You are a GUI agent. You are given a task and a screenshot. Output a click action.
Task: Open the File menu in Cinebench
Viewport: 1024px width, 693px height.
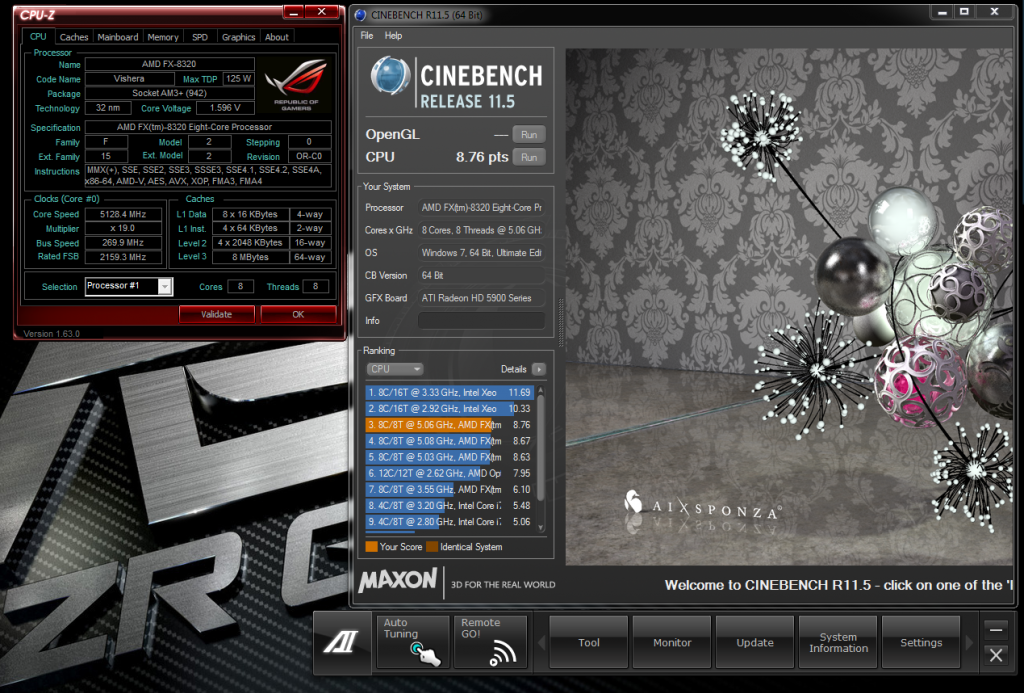tap(367, 36)
